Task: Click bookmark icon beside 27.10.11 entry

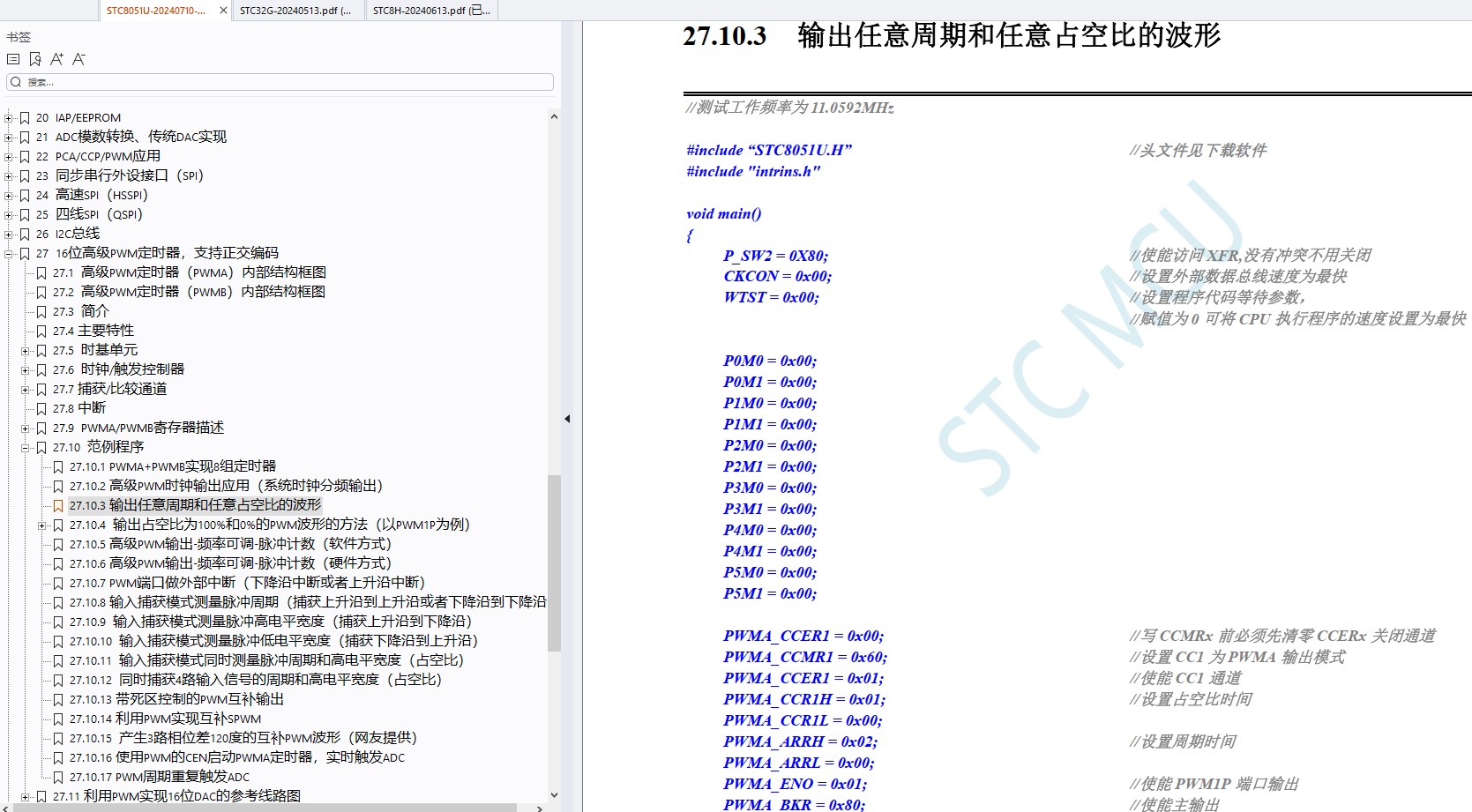Action: point(58,661)
